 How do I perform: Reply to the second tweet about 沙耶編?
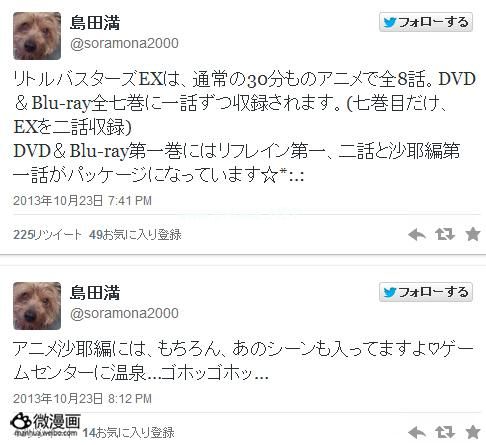[417, 433]
